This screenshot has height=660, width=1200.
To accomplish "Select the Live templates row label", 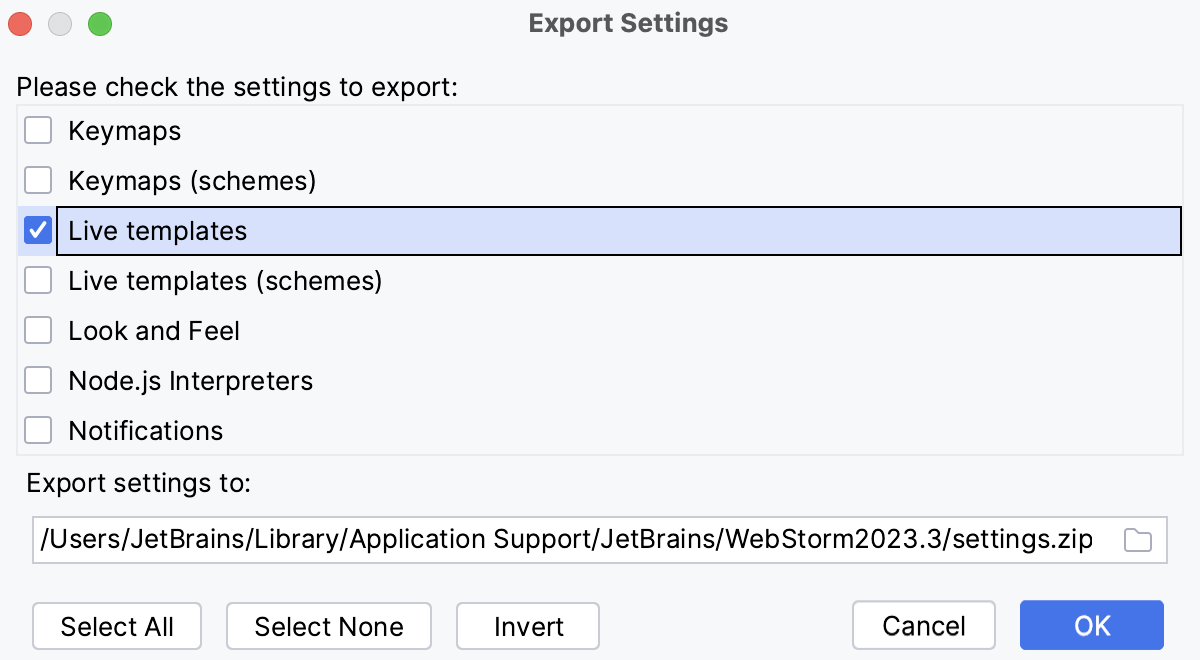I will (x=156, y=230).
